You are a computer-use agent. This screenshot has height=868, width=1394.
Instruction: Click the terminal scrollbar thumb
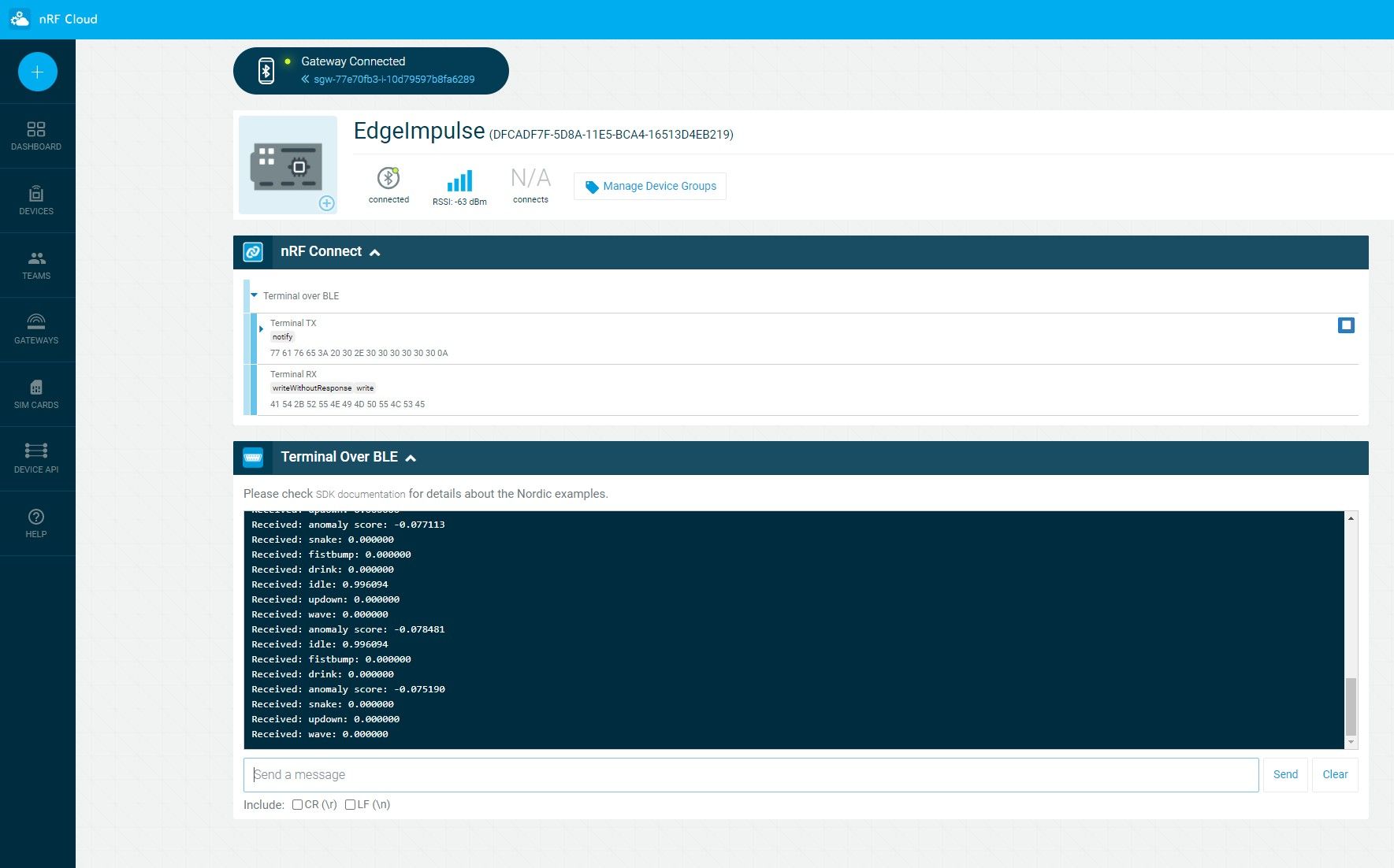coord(1351,707)
